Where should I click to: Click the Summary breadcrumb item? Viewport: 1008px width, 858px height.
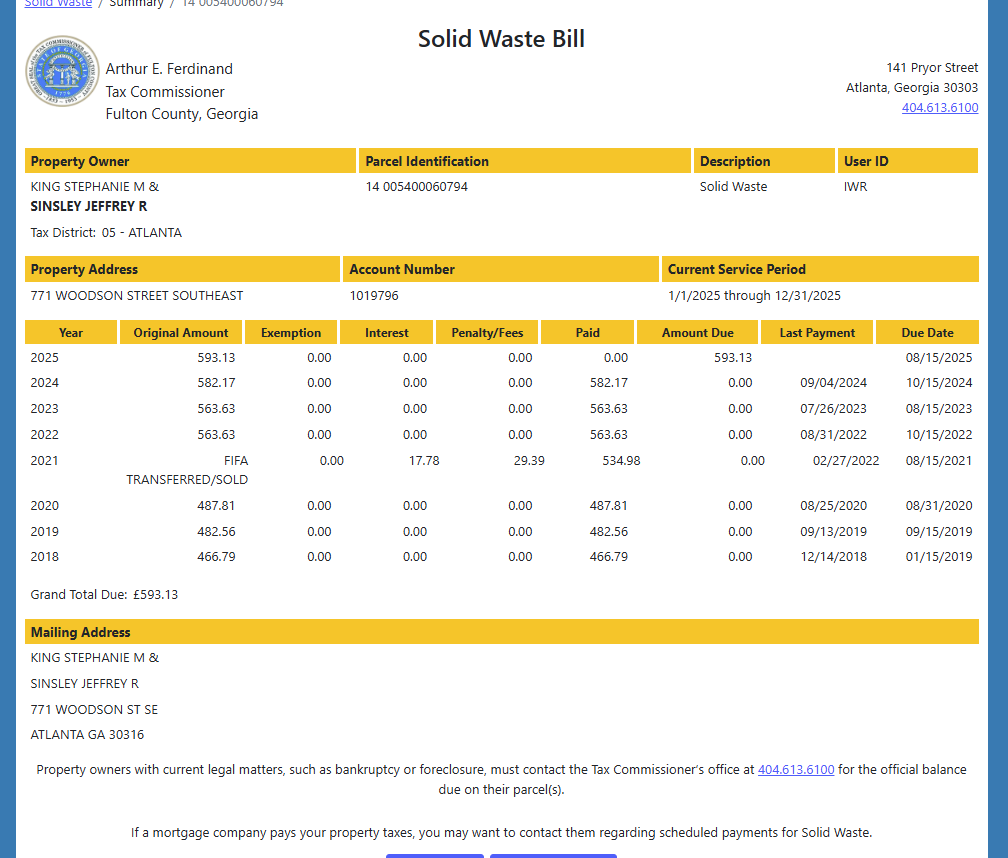pos(136,4)
